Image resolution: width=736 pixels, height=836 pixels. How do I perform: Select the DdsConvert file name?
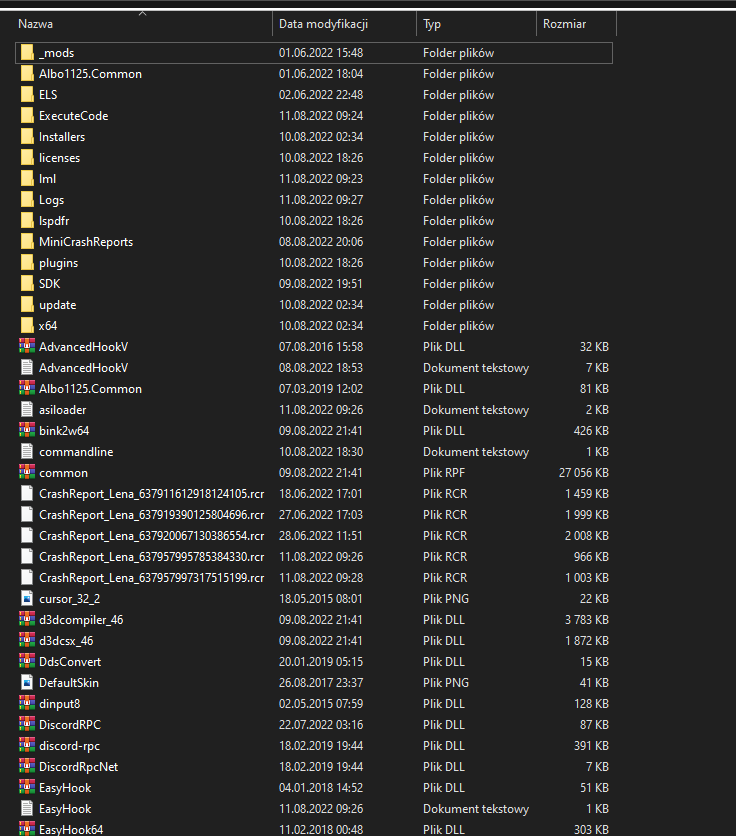pos(70,662)
